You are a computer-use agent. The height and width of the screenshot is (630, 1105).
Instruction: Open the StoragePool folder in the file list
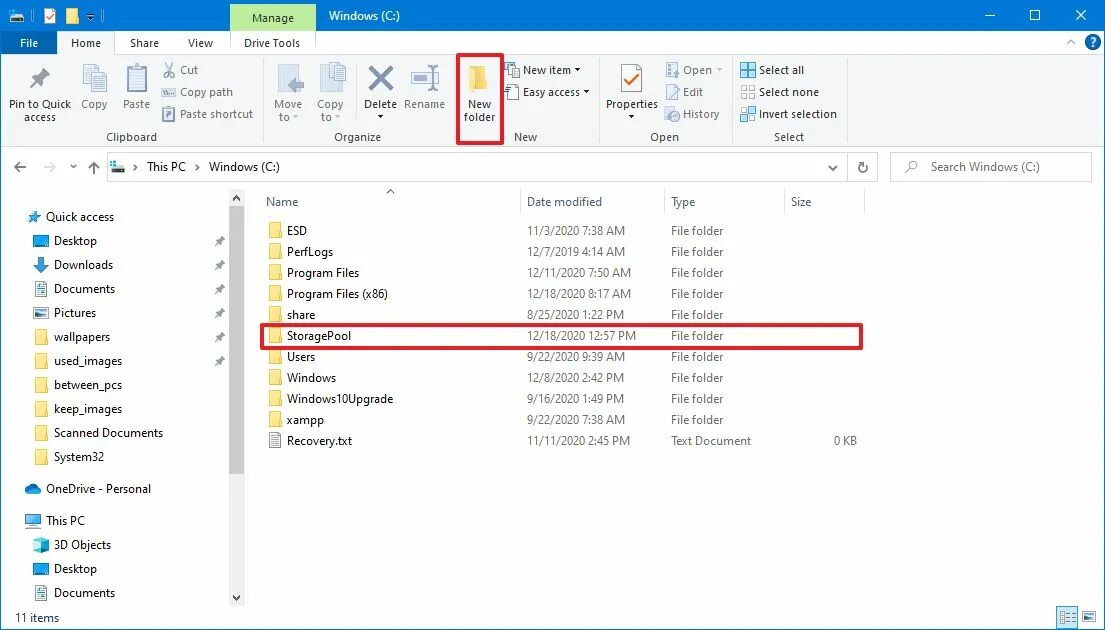point(320,335)
